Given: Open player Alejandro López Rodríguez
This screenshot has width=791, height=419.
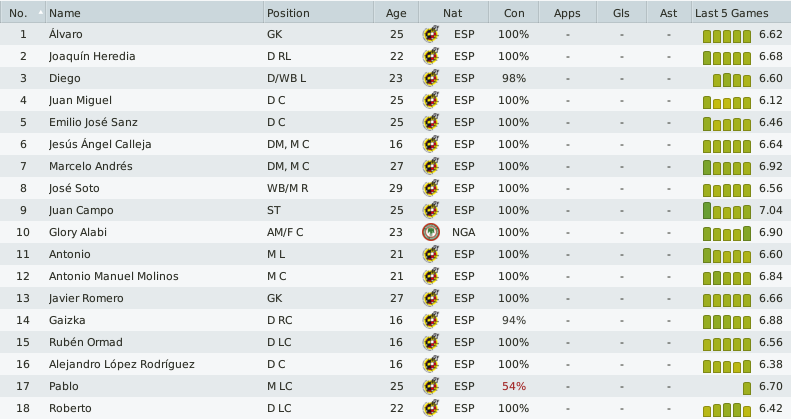Looking at the screenshot, I should pyautogui.click(x=122, y=364).
